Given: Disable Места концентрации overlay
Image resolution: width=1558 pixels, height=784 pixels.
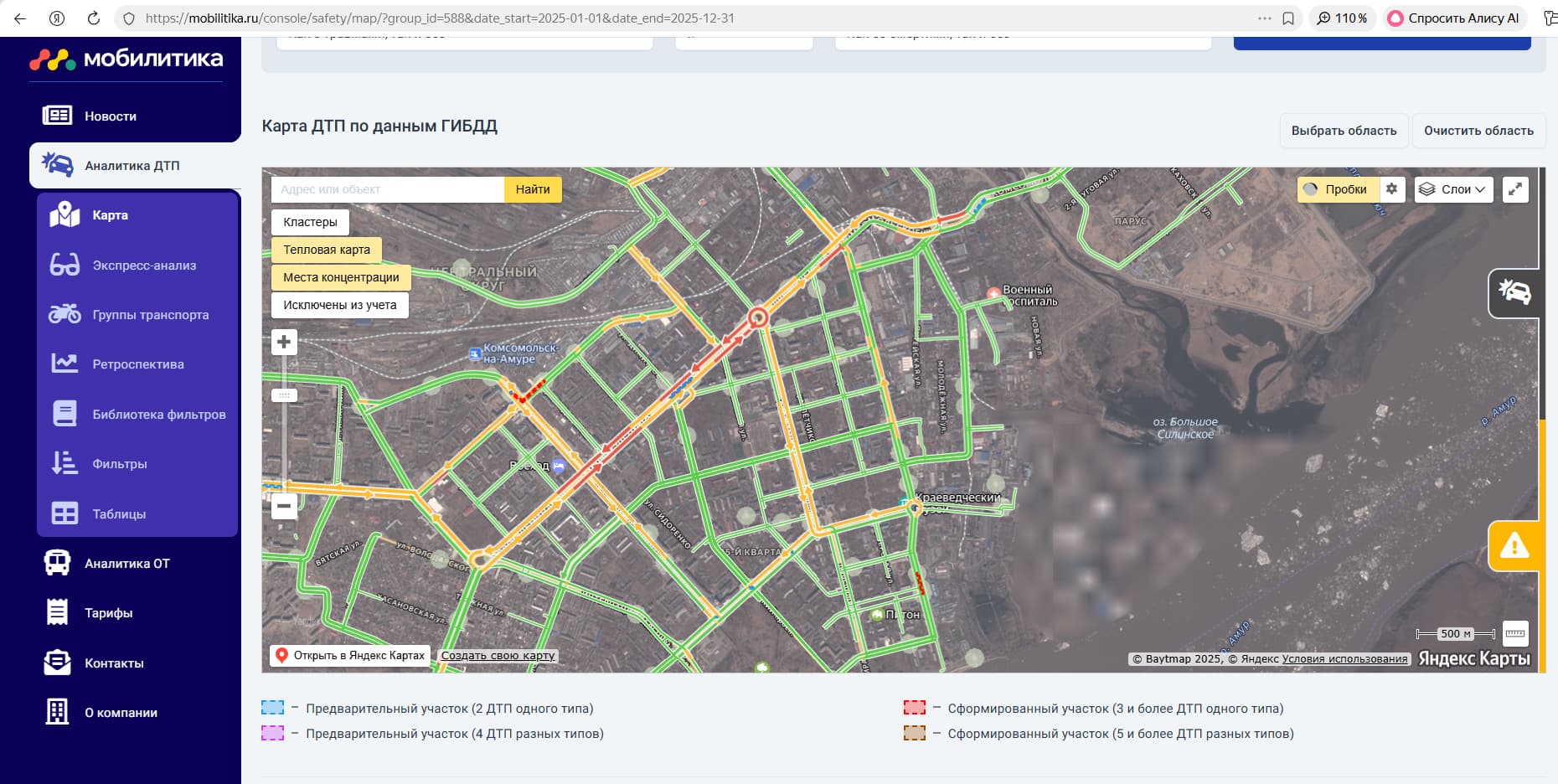Looking at the screenshot, I should tap(341, 277).
